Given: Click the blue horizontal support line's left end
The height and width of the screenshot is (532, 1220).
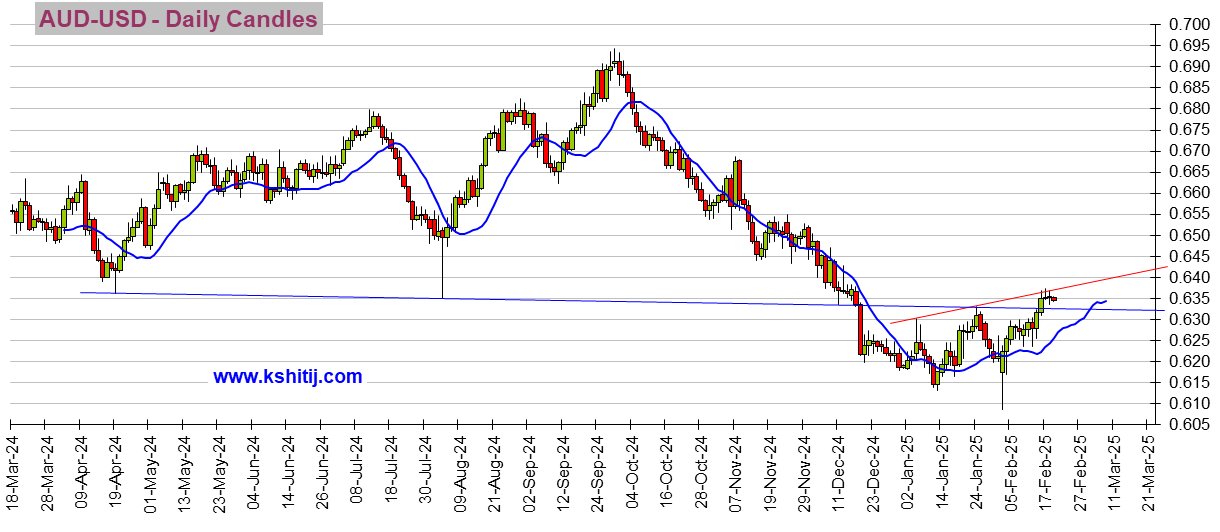Looking at the screenshot, I should pos(82,292).
